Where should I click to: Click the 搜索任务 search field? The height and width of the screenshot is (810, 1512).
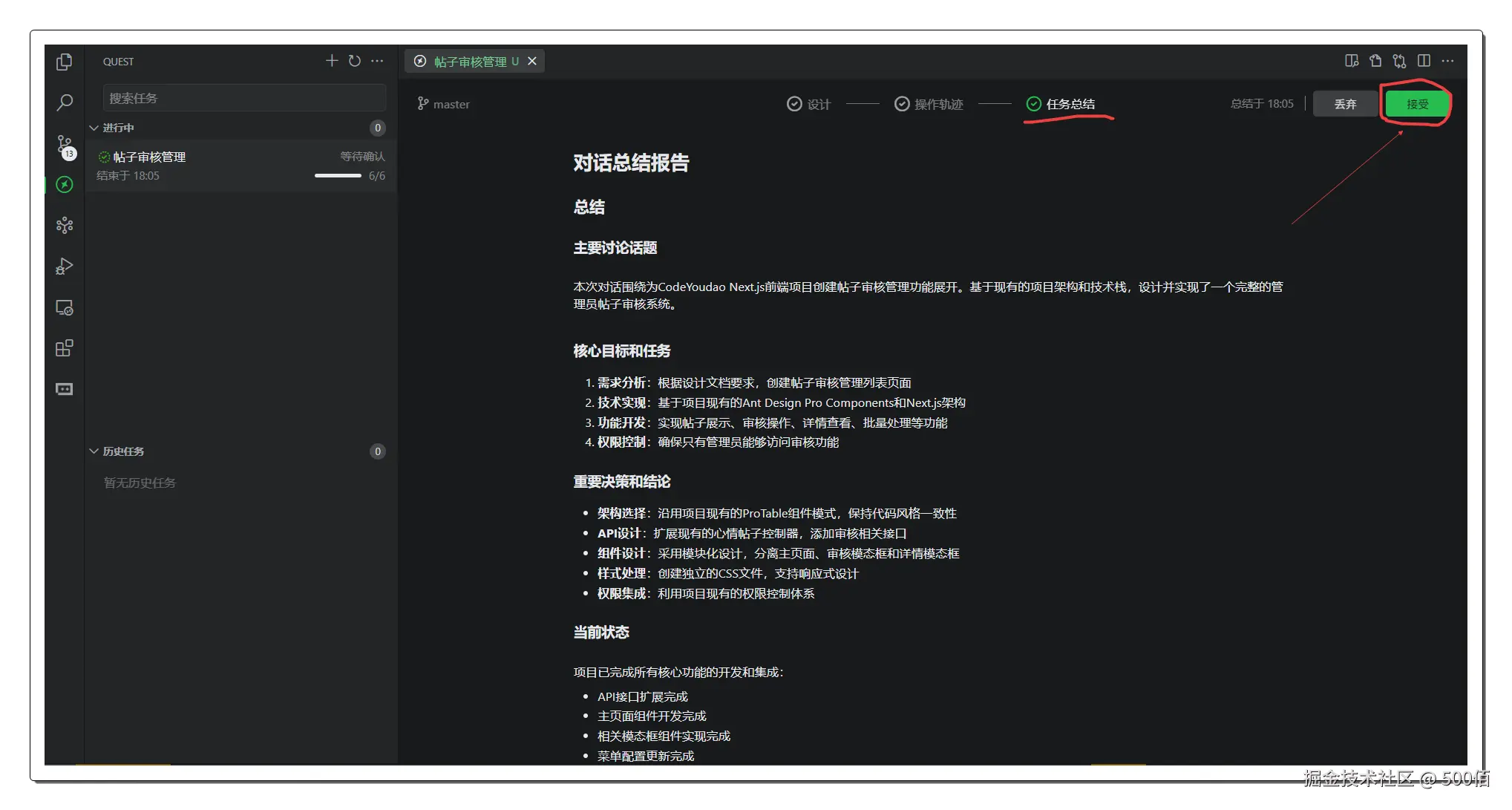coord(244,98)
